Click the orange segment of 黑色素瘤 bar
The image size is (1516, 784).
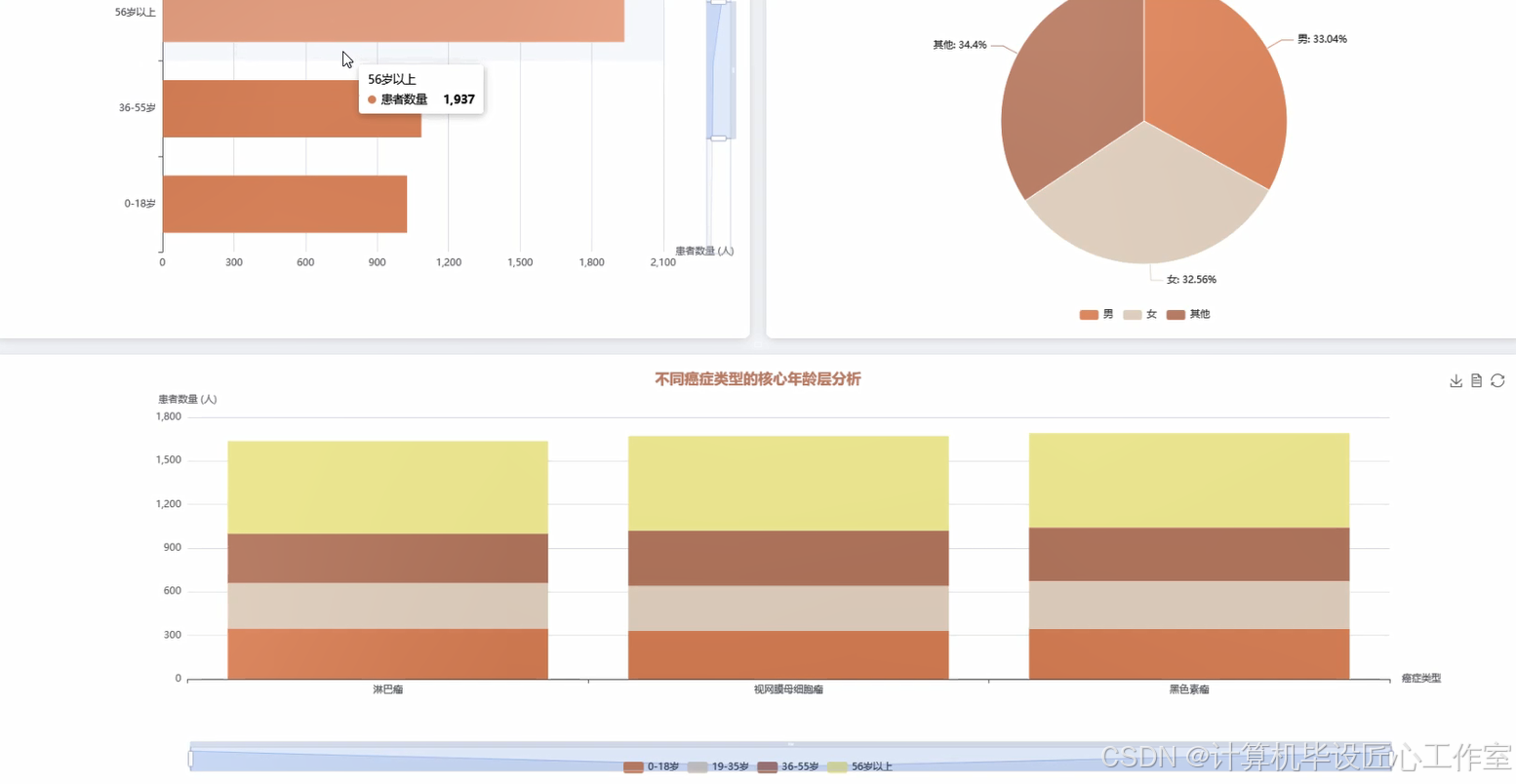click(1189, 654)
